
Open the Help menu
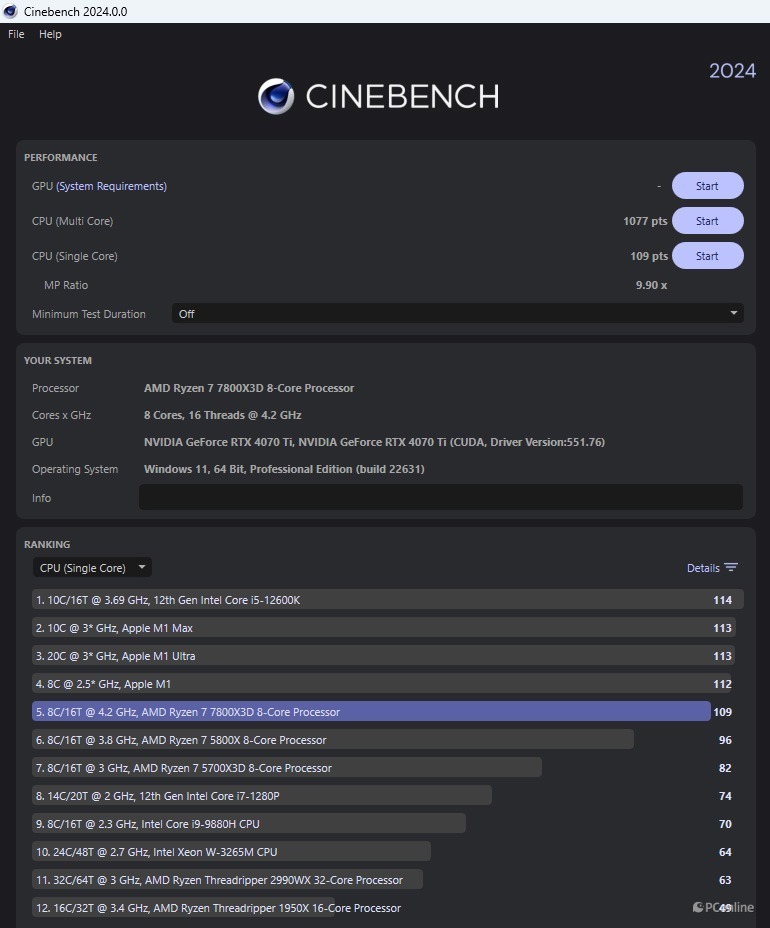pos(50,34)
